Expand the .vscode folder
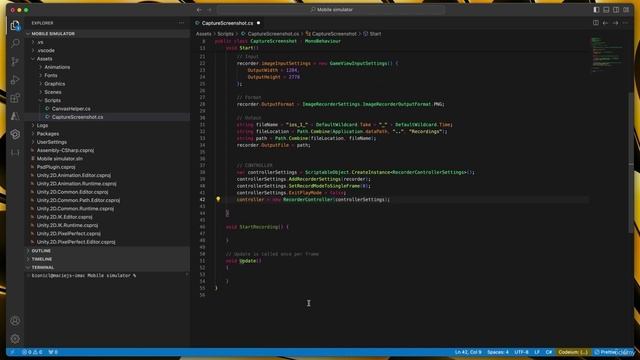Viewport: 640px width, 360px height. tap(108, 51)
